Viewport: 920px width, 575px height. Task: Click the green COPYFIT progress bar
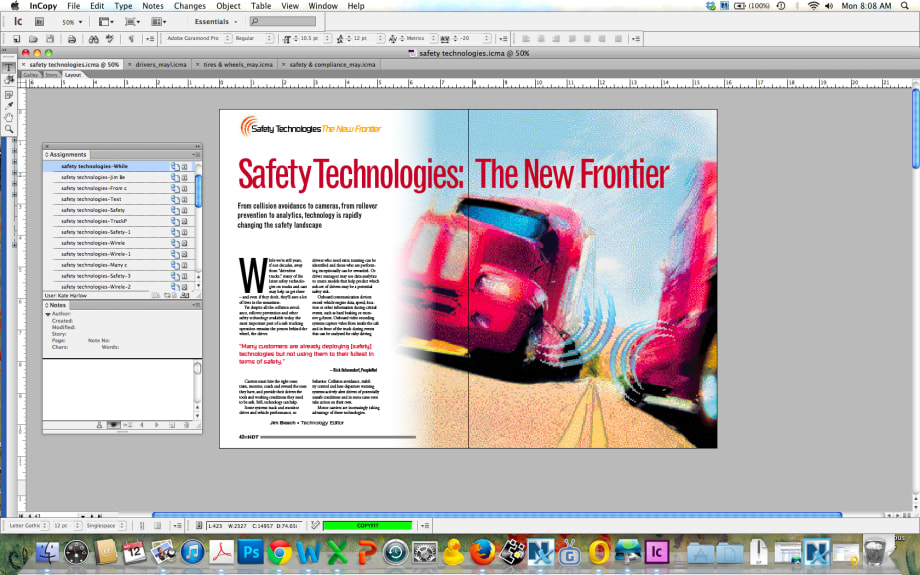[367, 526]
